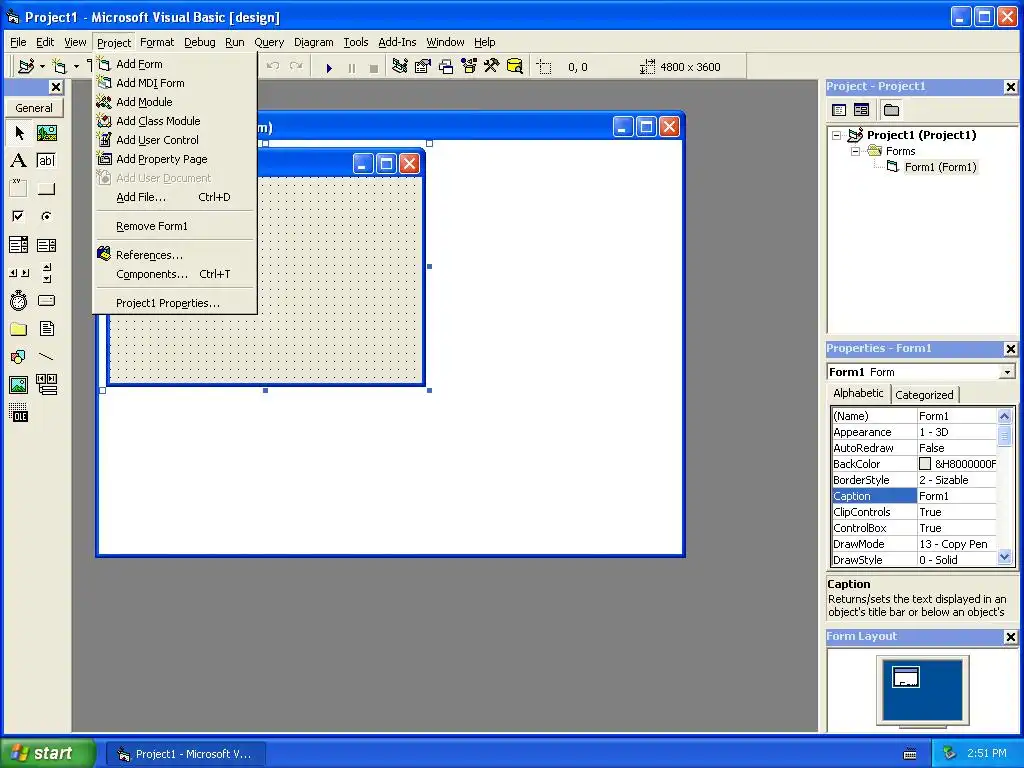Choose Add MDI Form menu entry
Image resolution: width=1024 pixels, height=768 pixels.
175,83
